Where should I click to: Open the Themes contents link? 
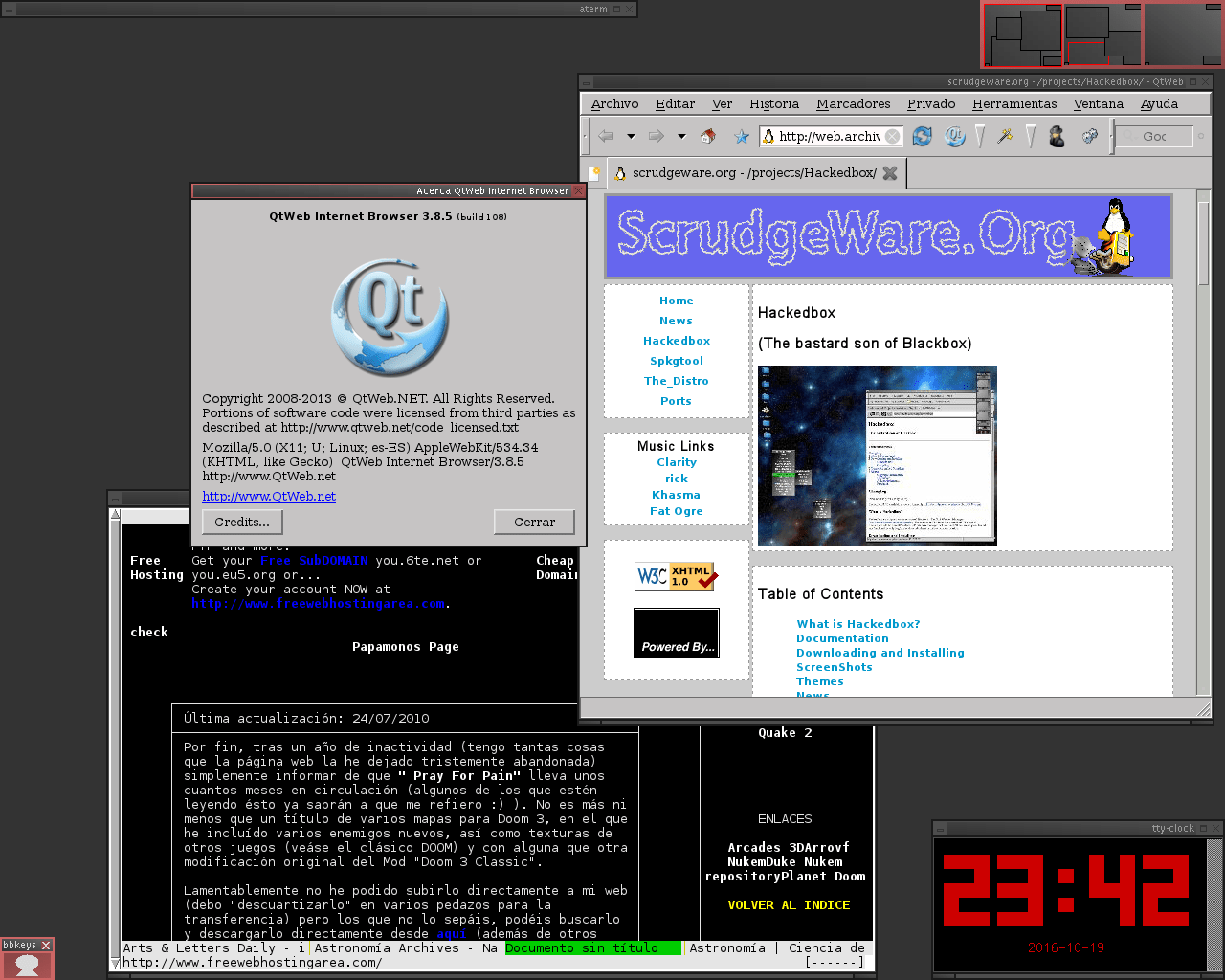(x=820, y=681)
